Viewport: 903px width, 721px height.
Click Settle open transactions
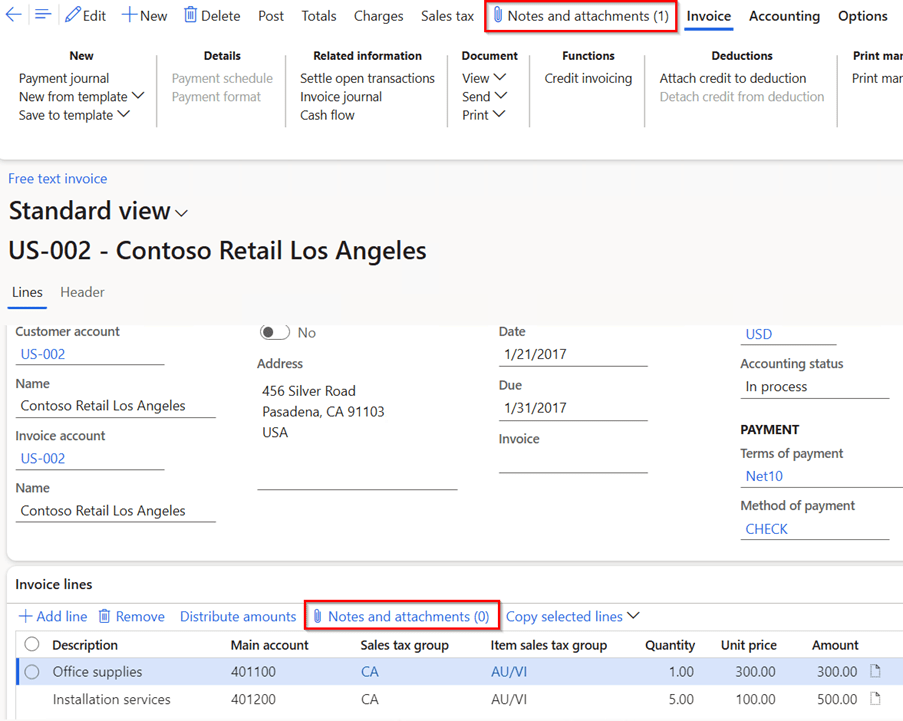(x=367, y=78)
